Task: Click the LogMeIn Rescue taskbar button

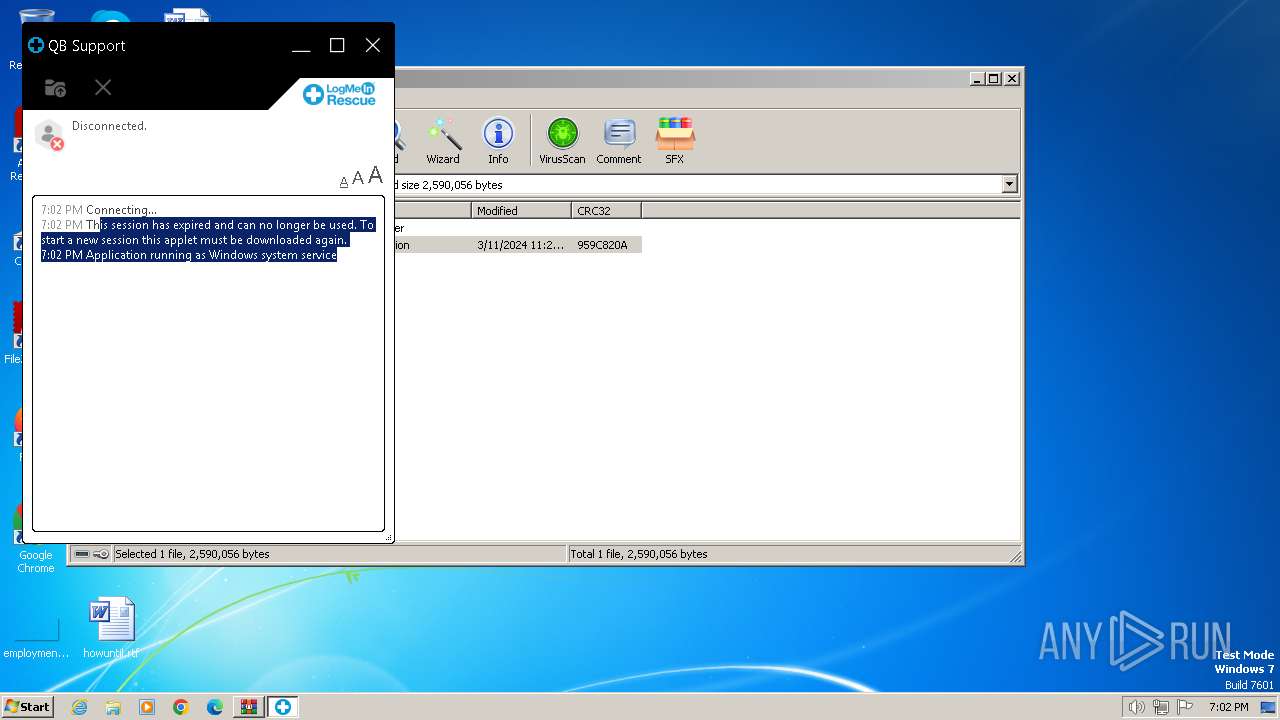Action: point(283,707)
